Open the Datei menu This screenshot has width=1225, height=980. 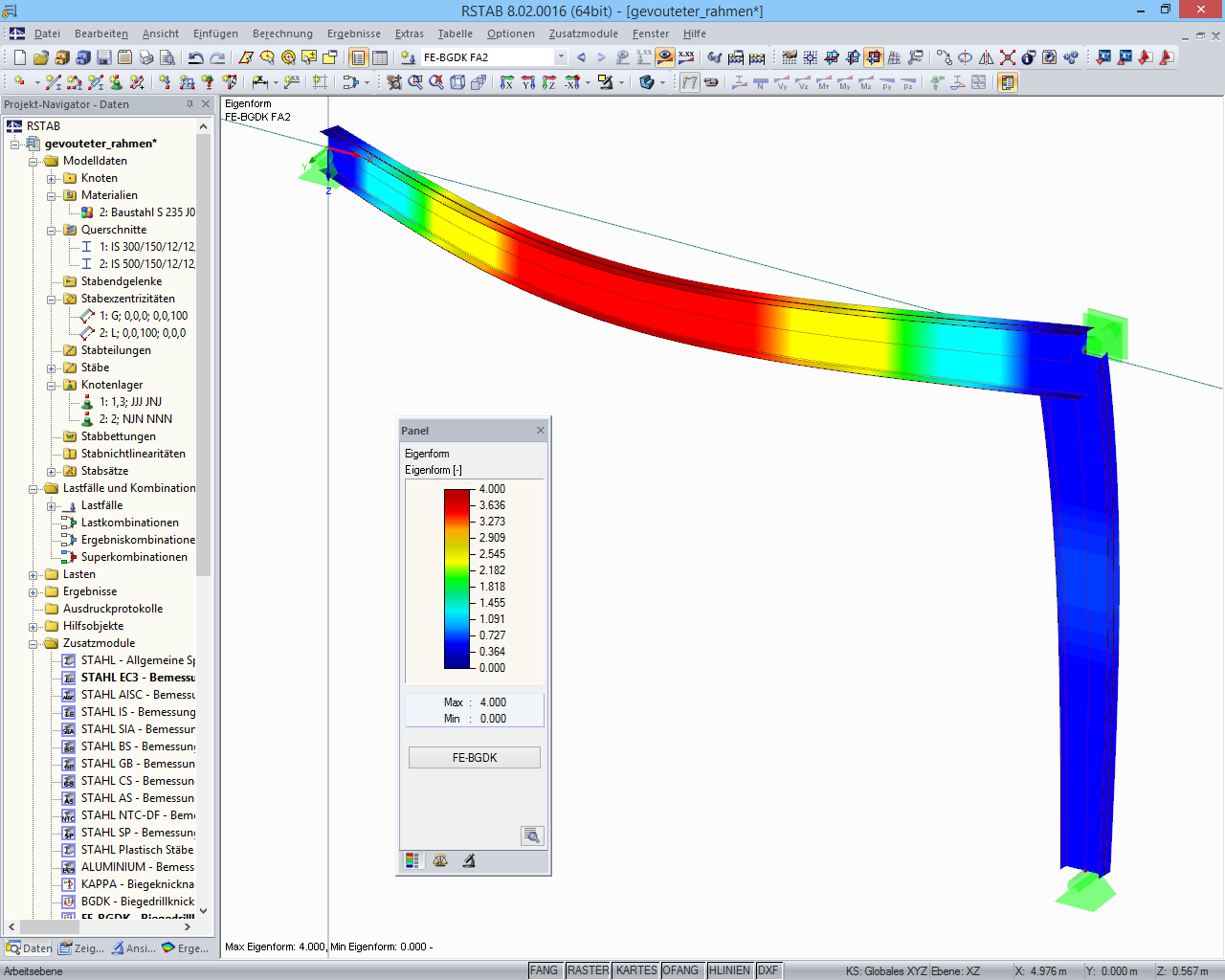click(47, 33)
